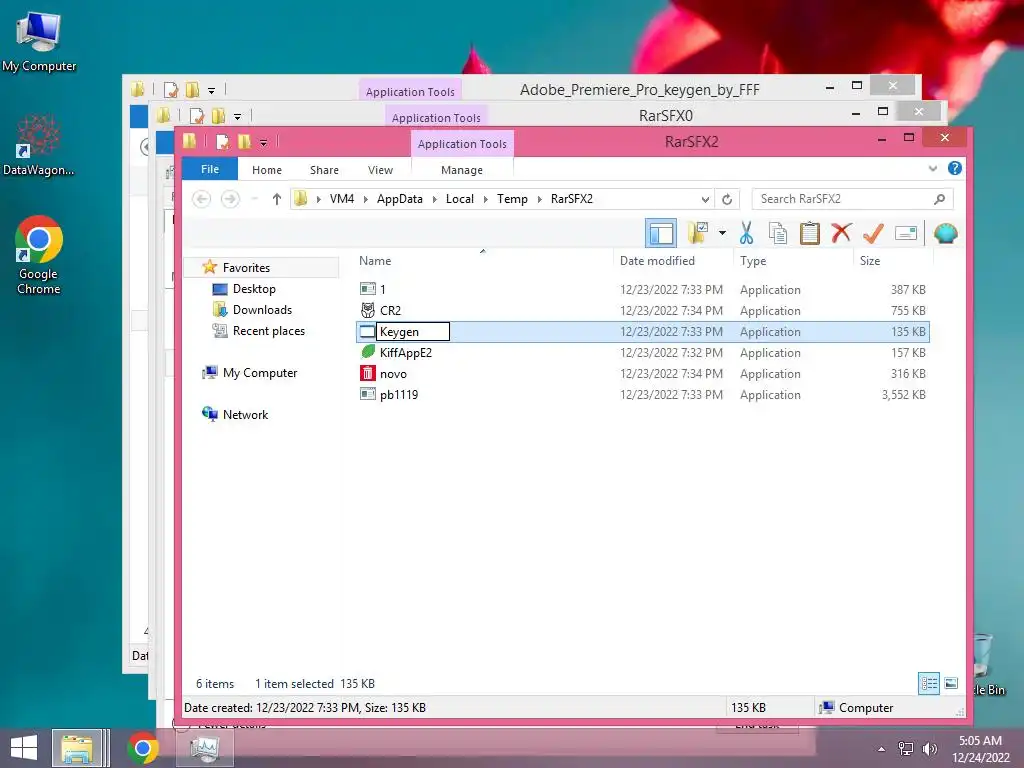Screen dimensions: 1024x768
Task: Click the volume speaker tray icon
Action: pos(929,748)
